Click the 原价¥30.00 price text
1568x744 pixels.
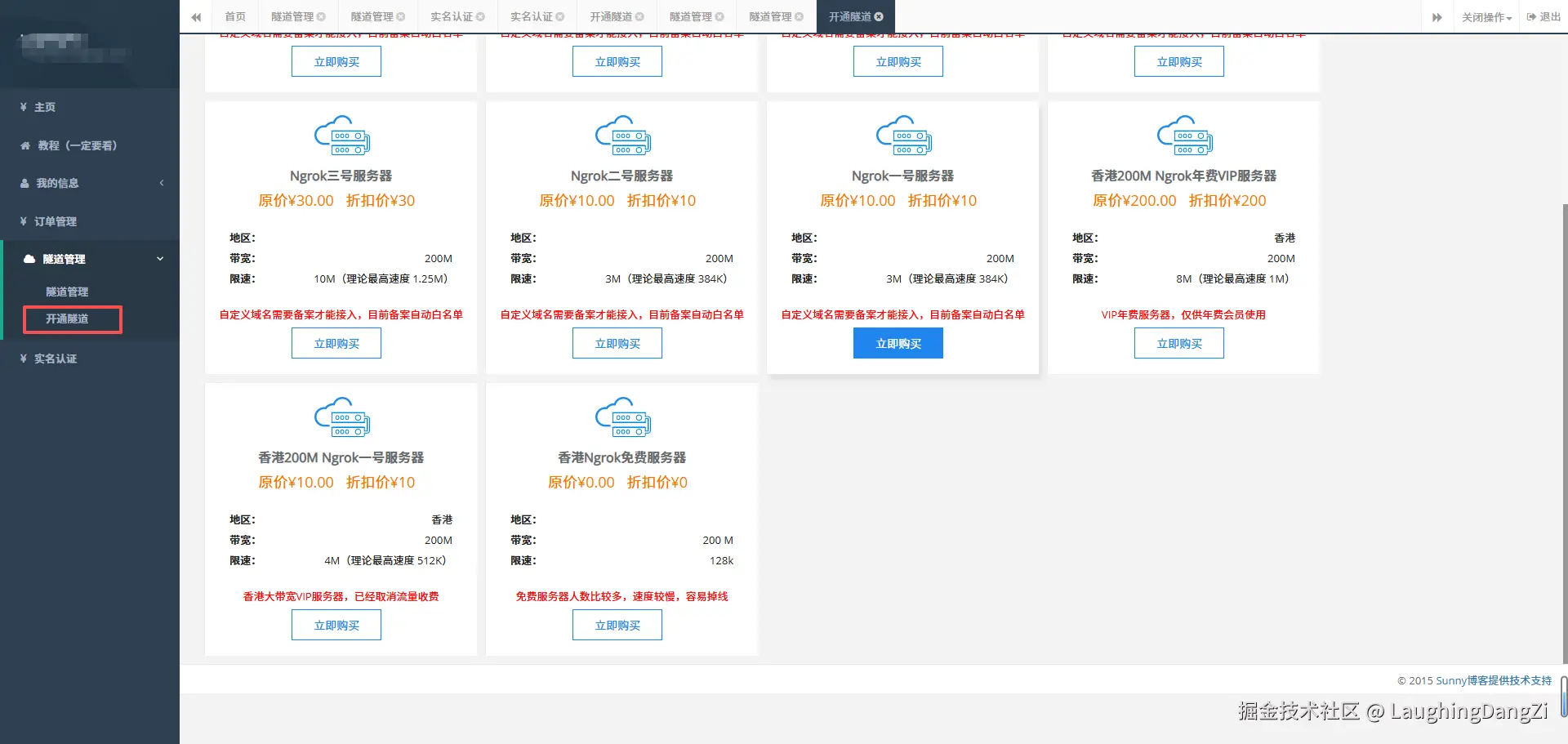click(x=296, y=201)
